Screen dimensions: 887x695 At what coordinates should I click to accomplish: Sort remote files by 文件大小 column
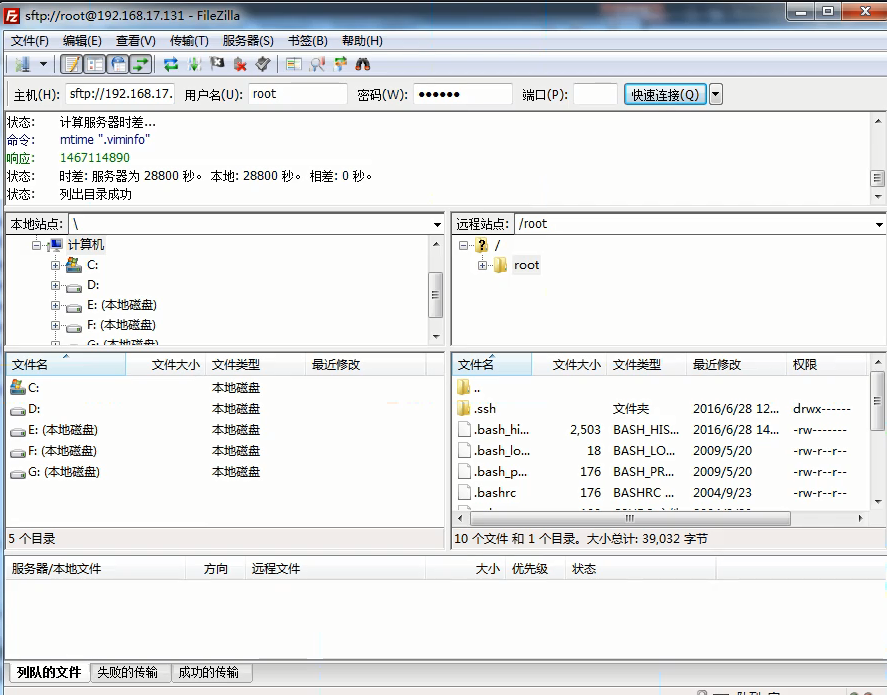click(569, 365)
